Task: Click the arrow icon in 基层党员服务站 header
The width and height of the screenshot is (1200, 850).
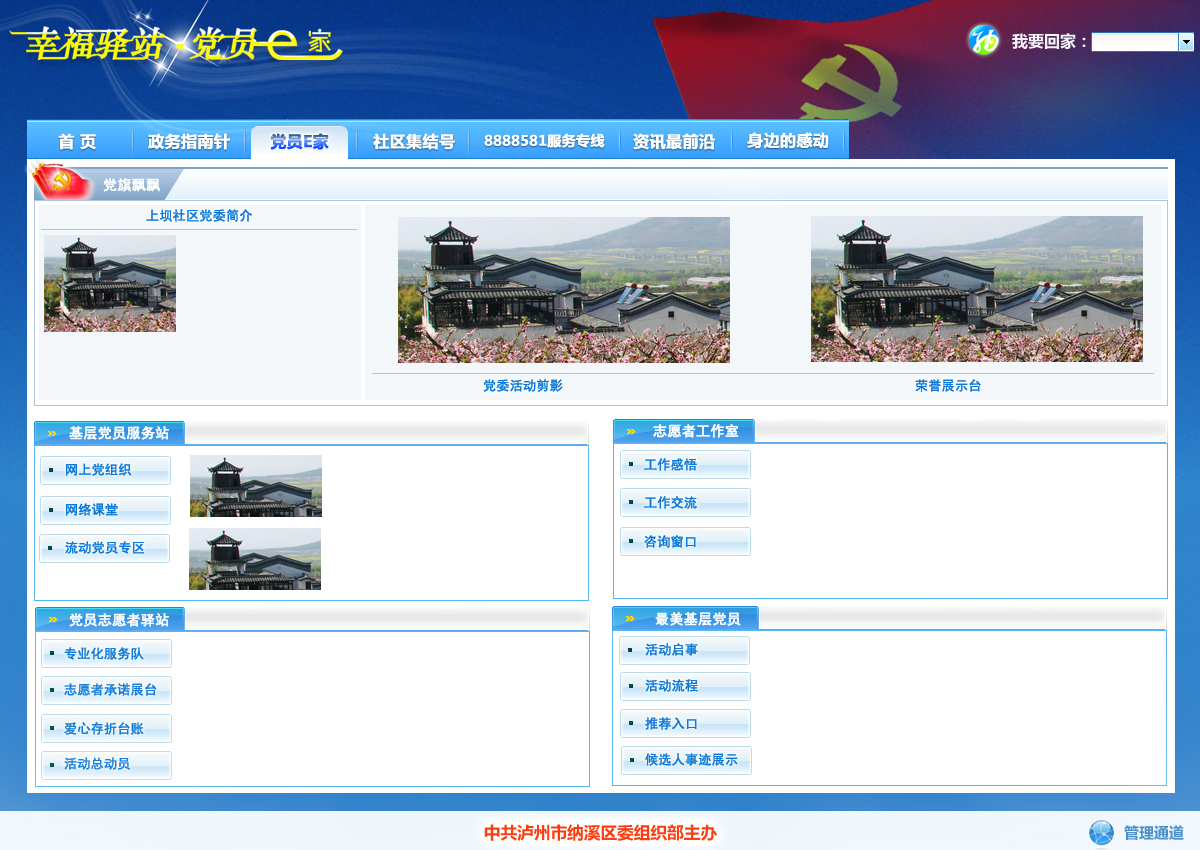Action: [52, 434]
